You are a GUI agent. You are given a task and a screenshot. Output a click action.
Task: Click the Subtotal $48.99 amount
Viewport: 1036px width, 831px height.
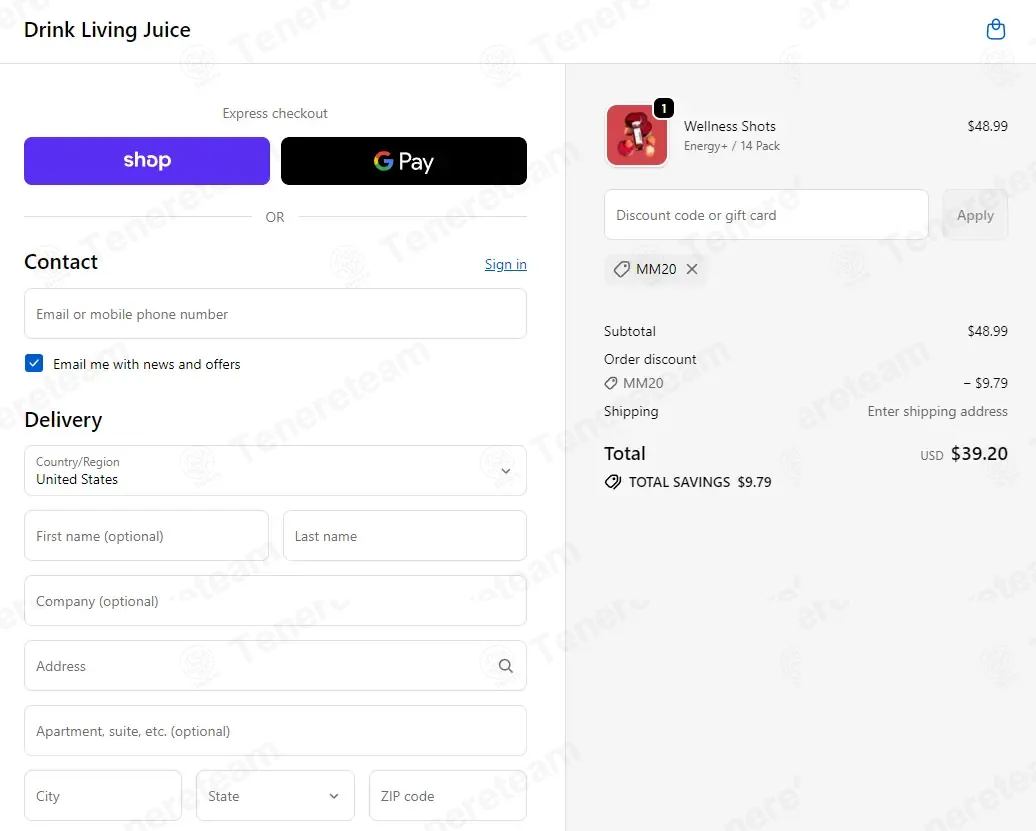click(987, 331)
